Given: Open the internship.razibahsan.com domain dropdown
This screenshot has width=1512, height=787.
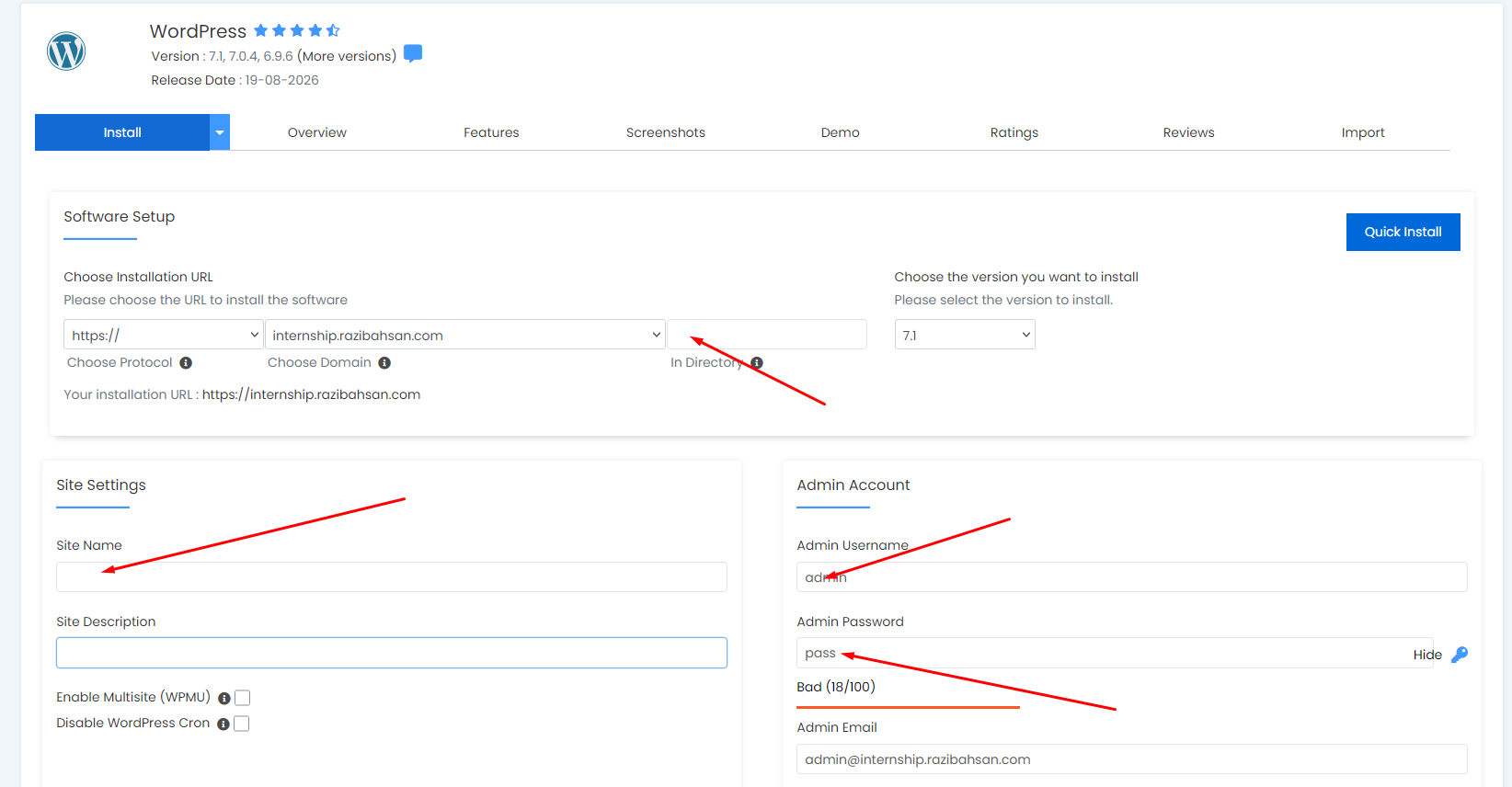Looking at the screenshot, I should (465, 335).
